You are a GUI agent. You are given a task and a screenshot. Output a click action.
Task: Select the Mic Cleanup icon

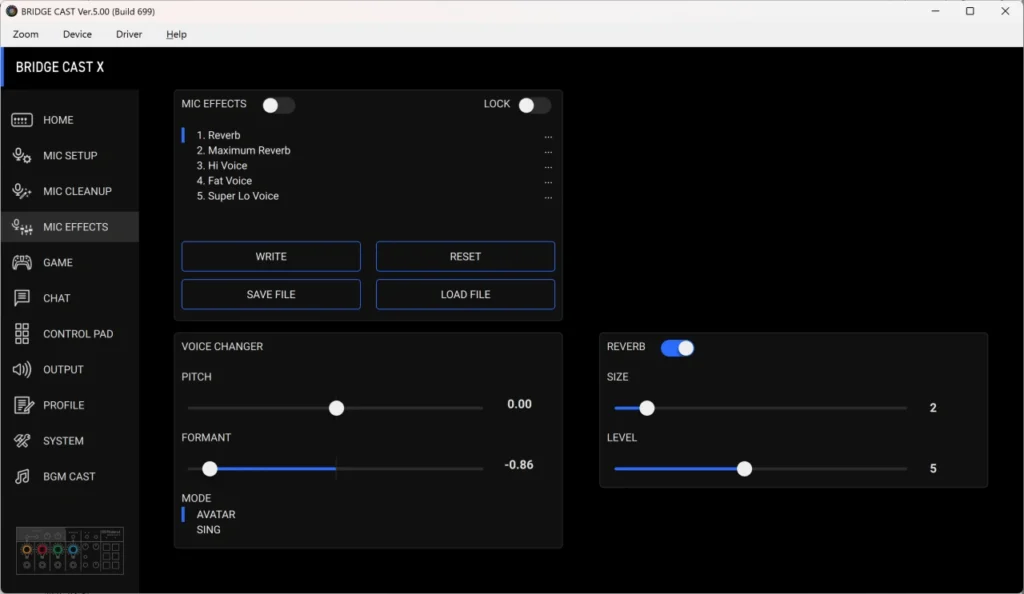[x=22, y=191]
